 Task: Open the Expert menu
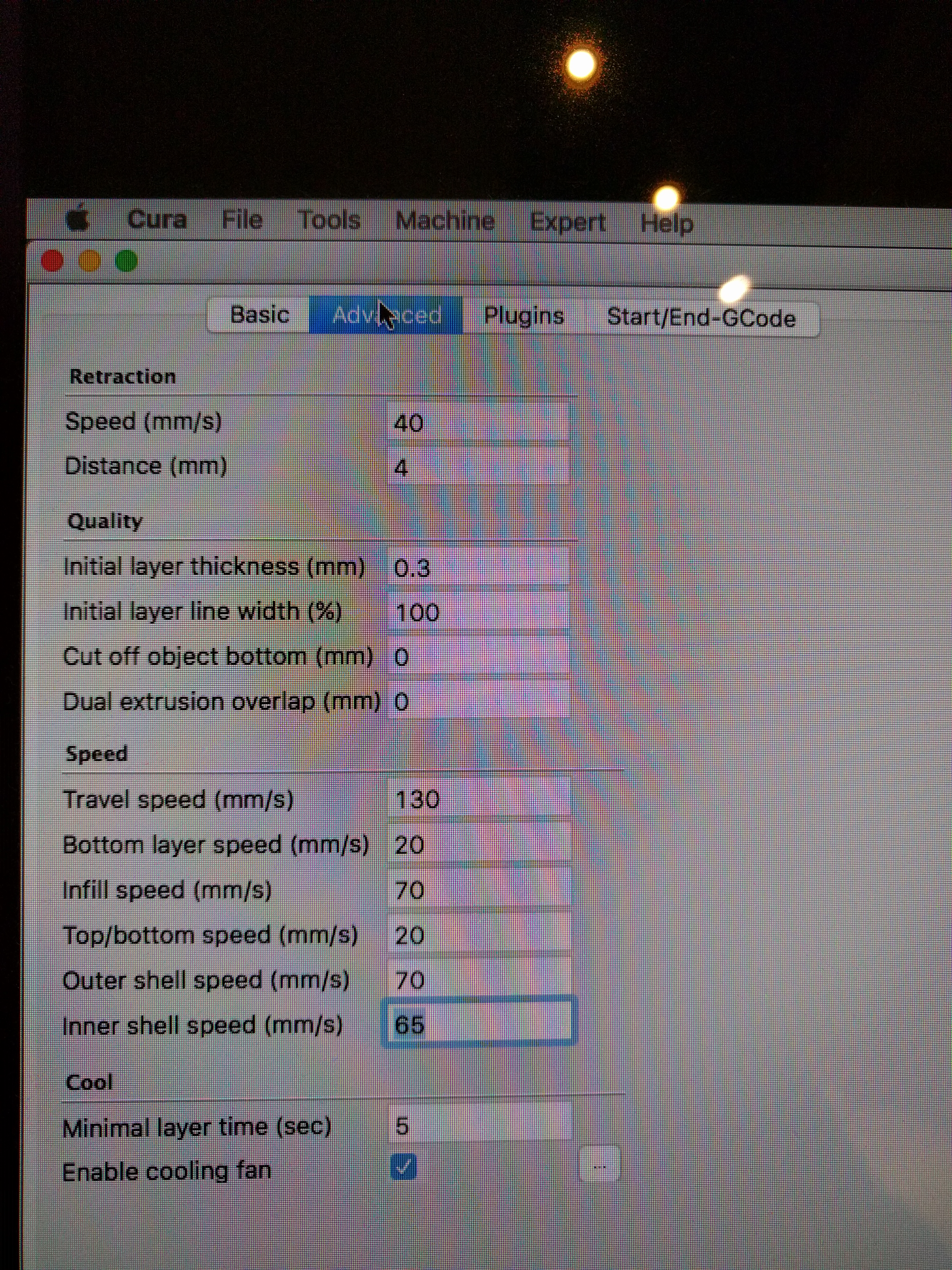point(568,222)
